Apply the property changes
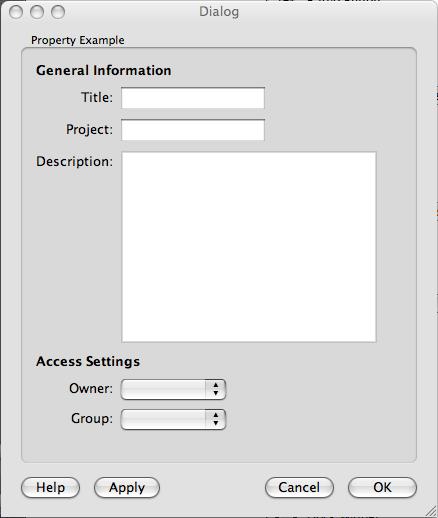This screenshot has width=438, height=518. pos(127,487)
